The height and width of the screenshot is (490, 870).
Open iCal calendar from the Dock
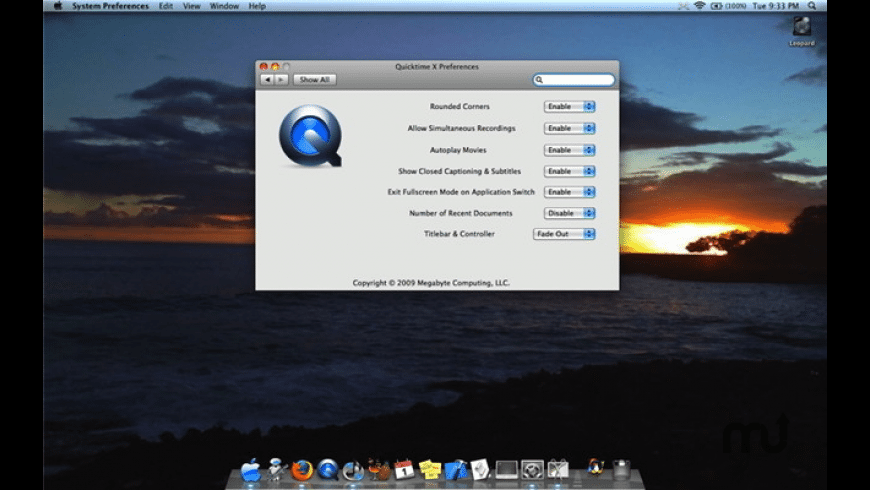tap(404, 470)
